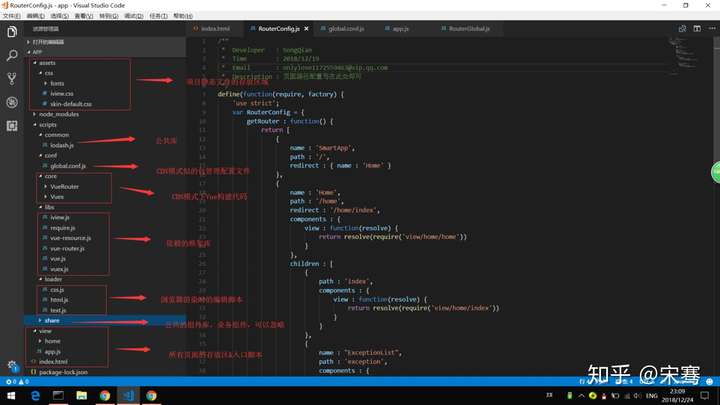Screen dimensions: 720x405
Task: Close the RouterConfig.js tab with its X
Action: tap(306, 28)
